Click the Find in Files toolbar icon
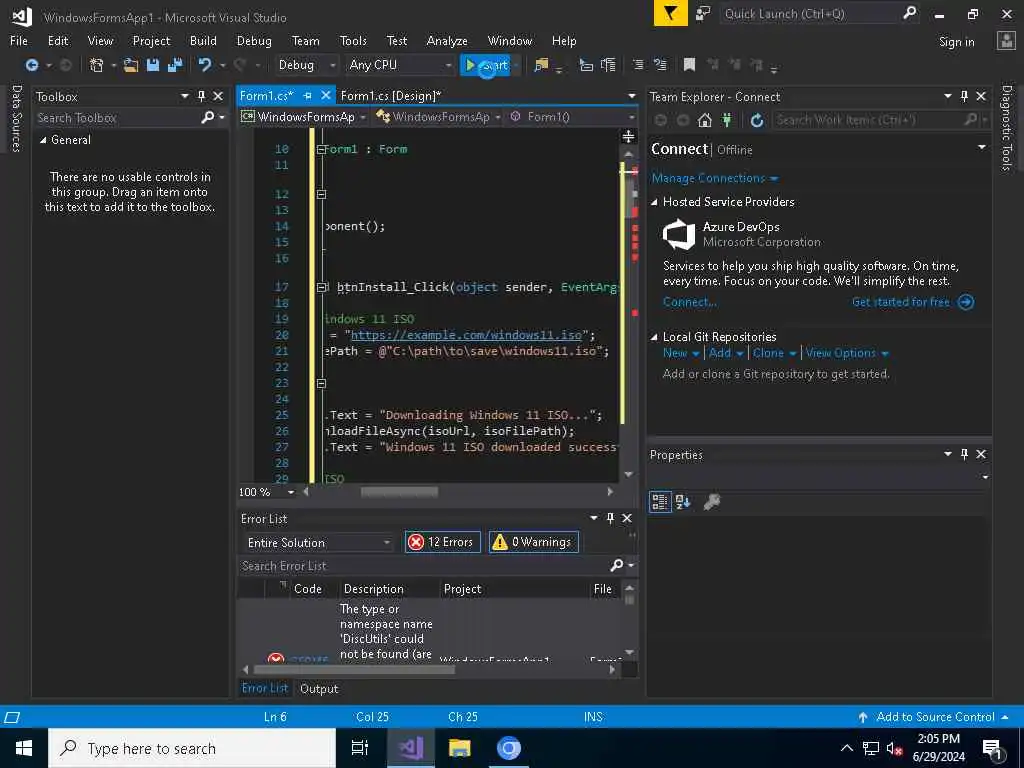1024x768 pixels. [x=541, y=65]
